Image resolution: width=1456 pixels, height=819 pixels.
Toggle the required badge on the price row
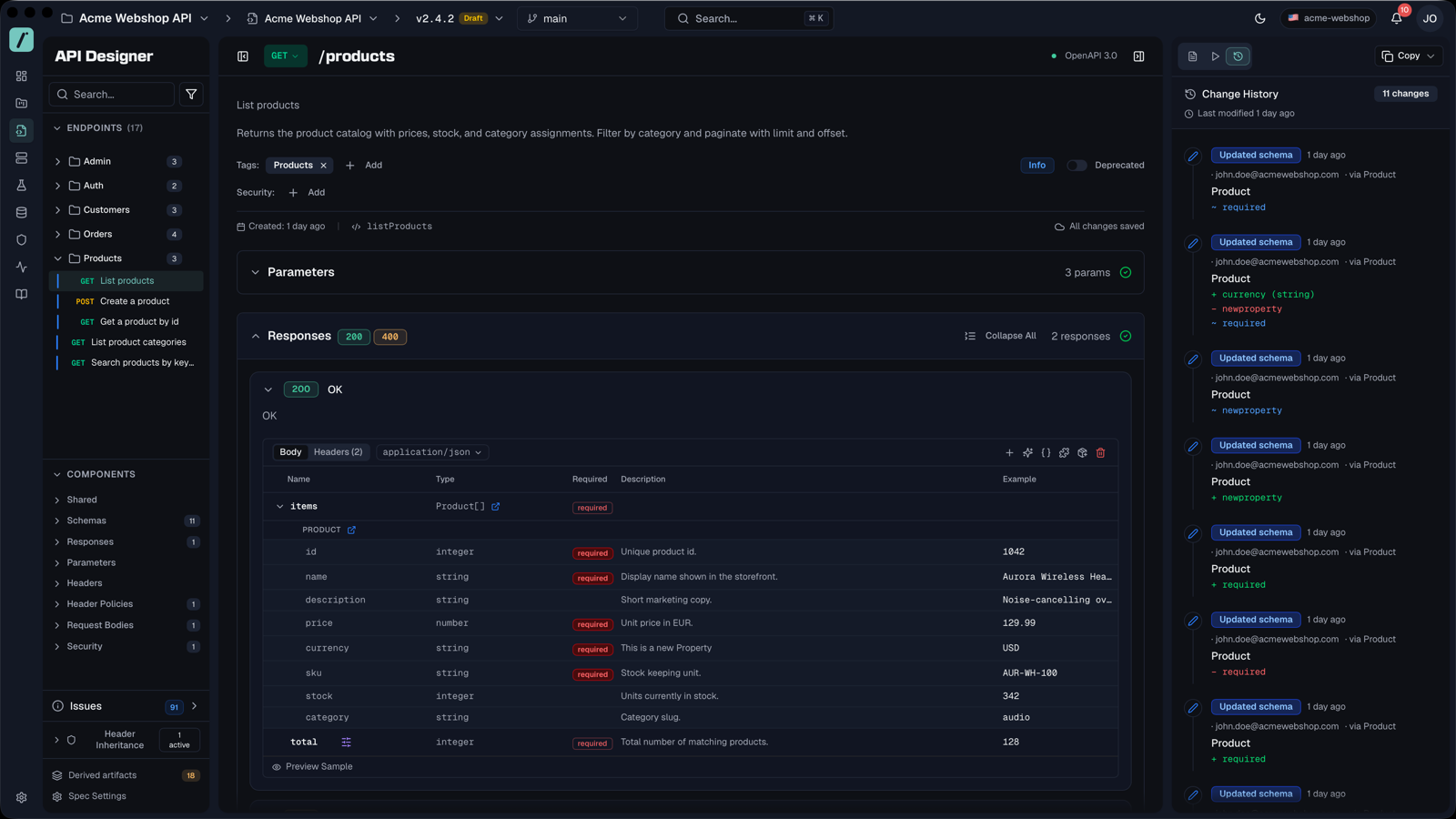click(x=591, y=624)
